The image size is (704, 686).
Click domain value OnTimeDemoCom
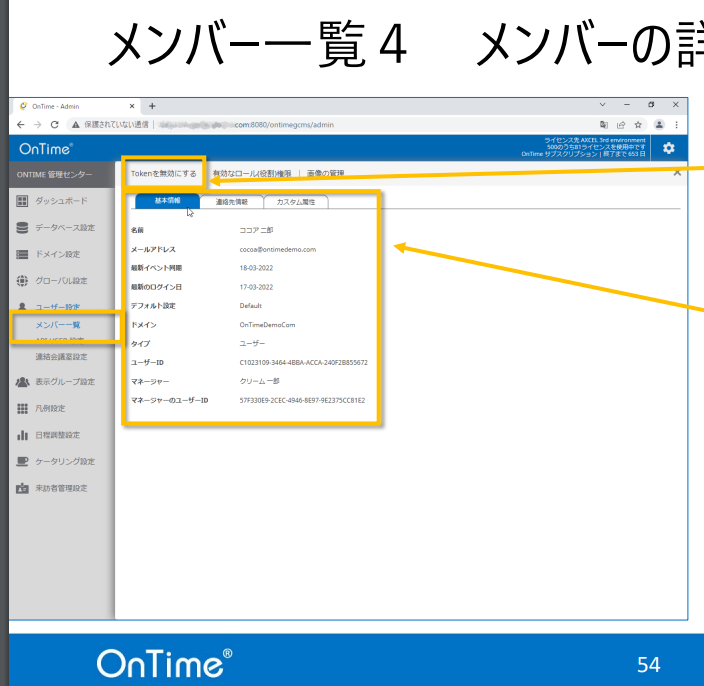point(268,325)
